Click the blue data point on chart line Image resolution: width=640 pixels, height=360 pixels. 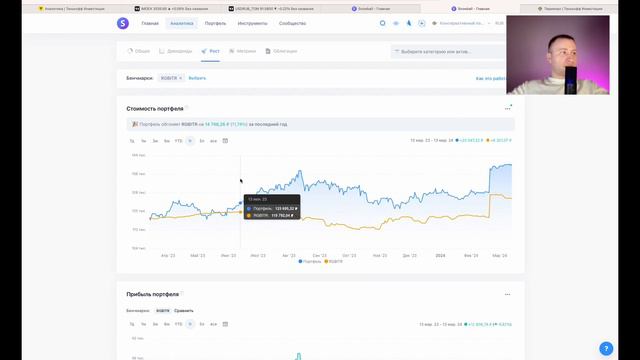point(240,203)
